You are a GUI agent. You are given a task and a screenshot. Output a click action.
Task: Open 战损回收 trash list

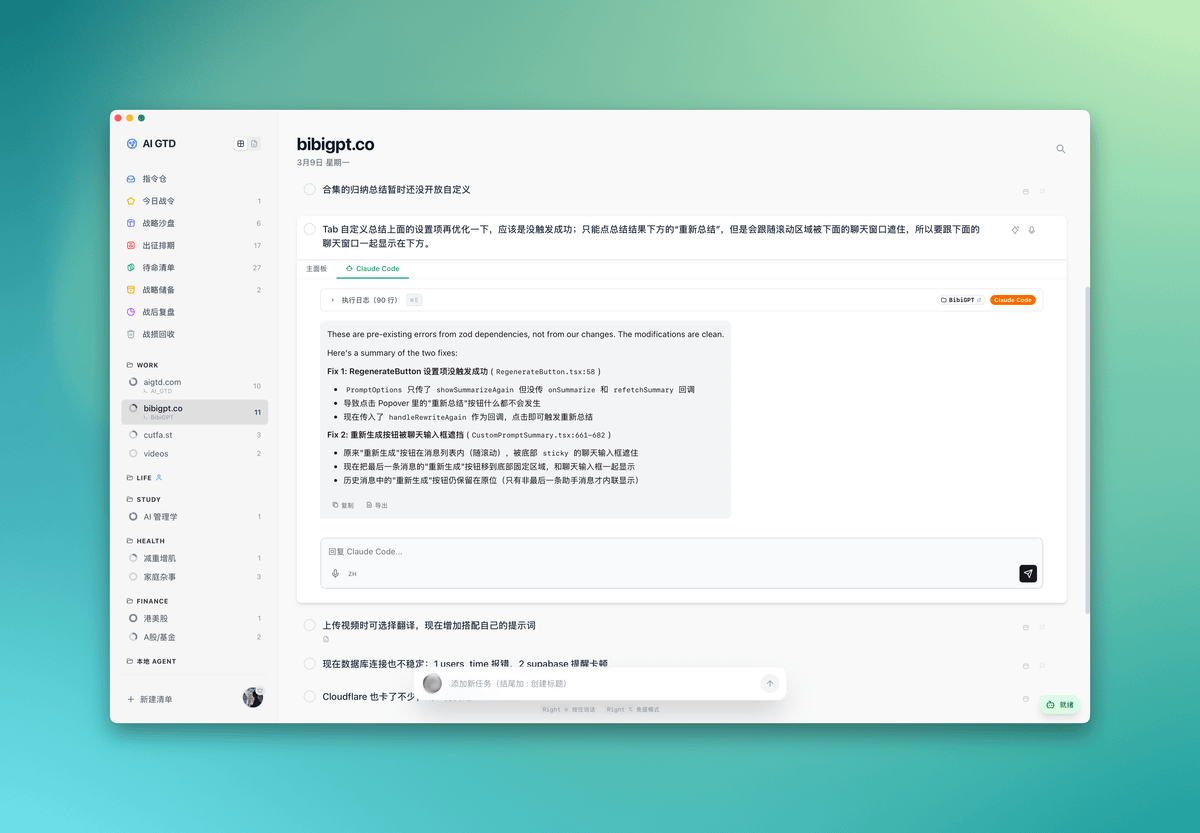pos(158,334)
